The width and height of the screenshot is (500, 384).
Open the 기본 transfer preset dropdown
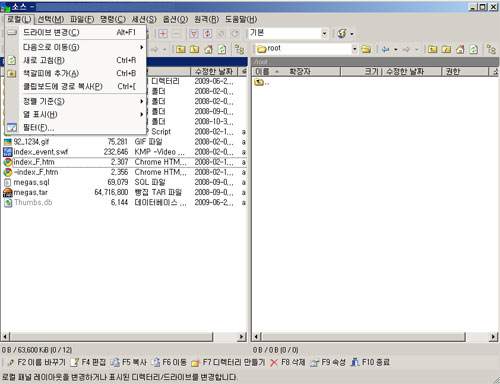(324, 33)
